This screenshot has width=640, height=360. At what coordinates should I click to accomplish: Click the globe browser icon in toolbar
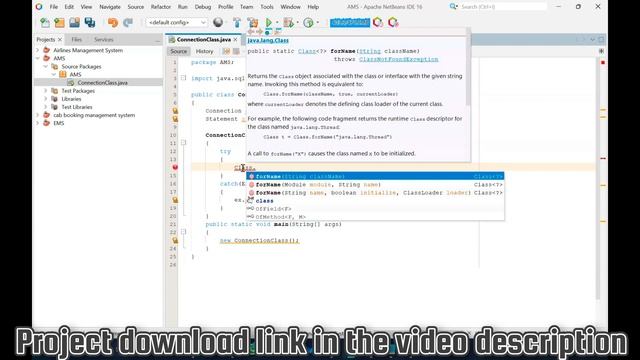tap(218, 22)
